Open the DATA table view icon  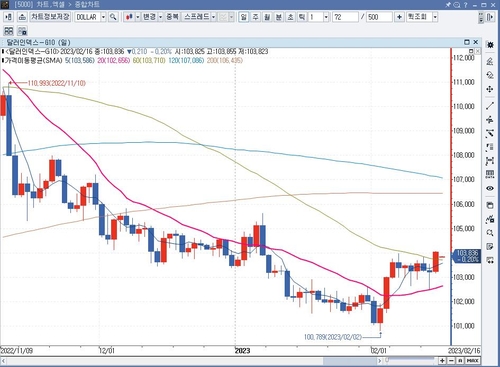[490, 174]
